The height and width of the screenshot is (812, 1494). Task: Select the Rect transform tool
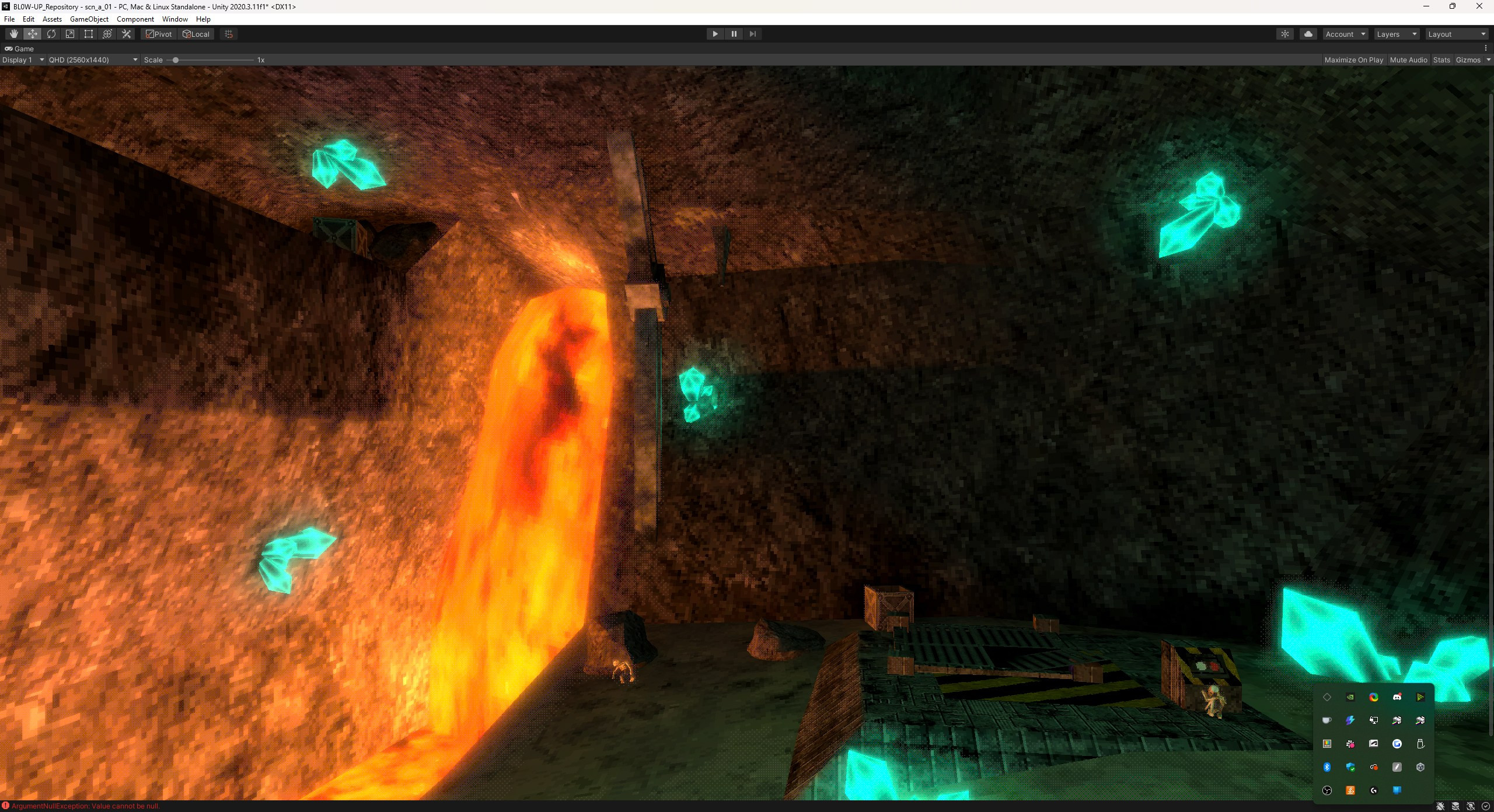click(x=88, y=34)
